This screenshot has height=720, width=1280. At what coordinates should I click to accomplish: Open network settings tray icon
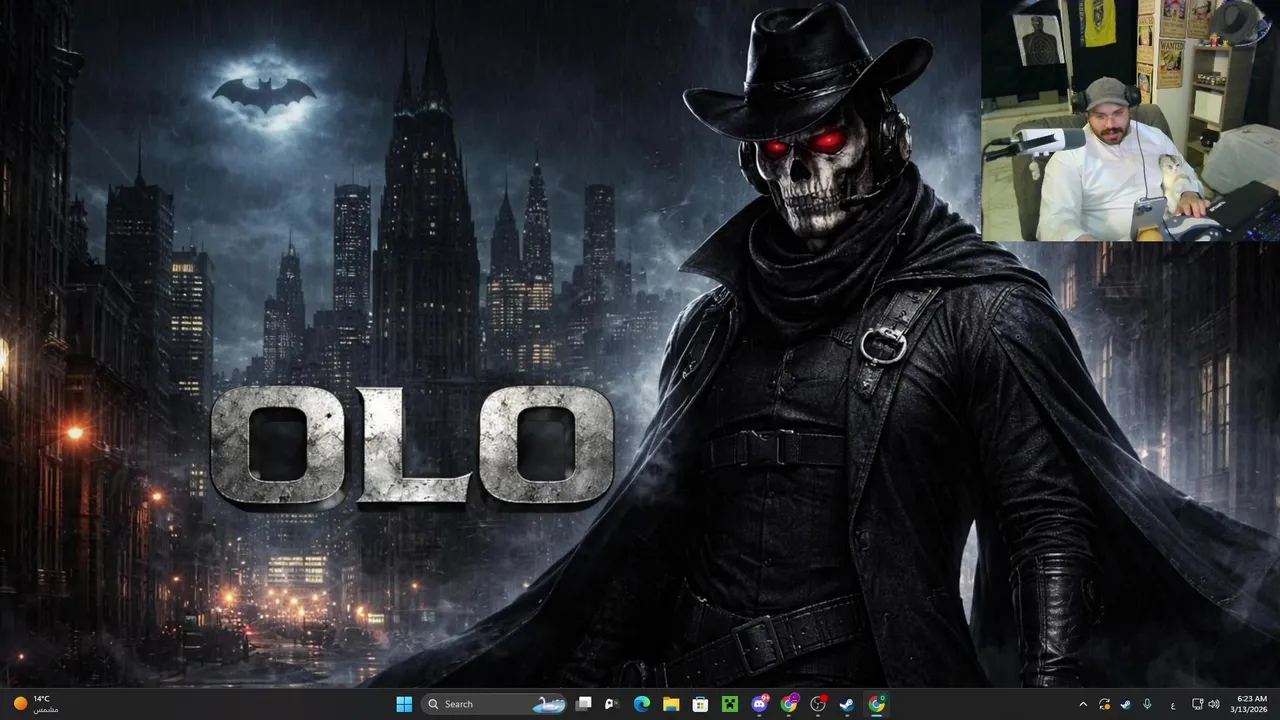[x=1198, y=704]
